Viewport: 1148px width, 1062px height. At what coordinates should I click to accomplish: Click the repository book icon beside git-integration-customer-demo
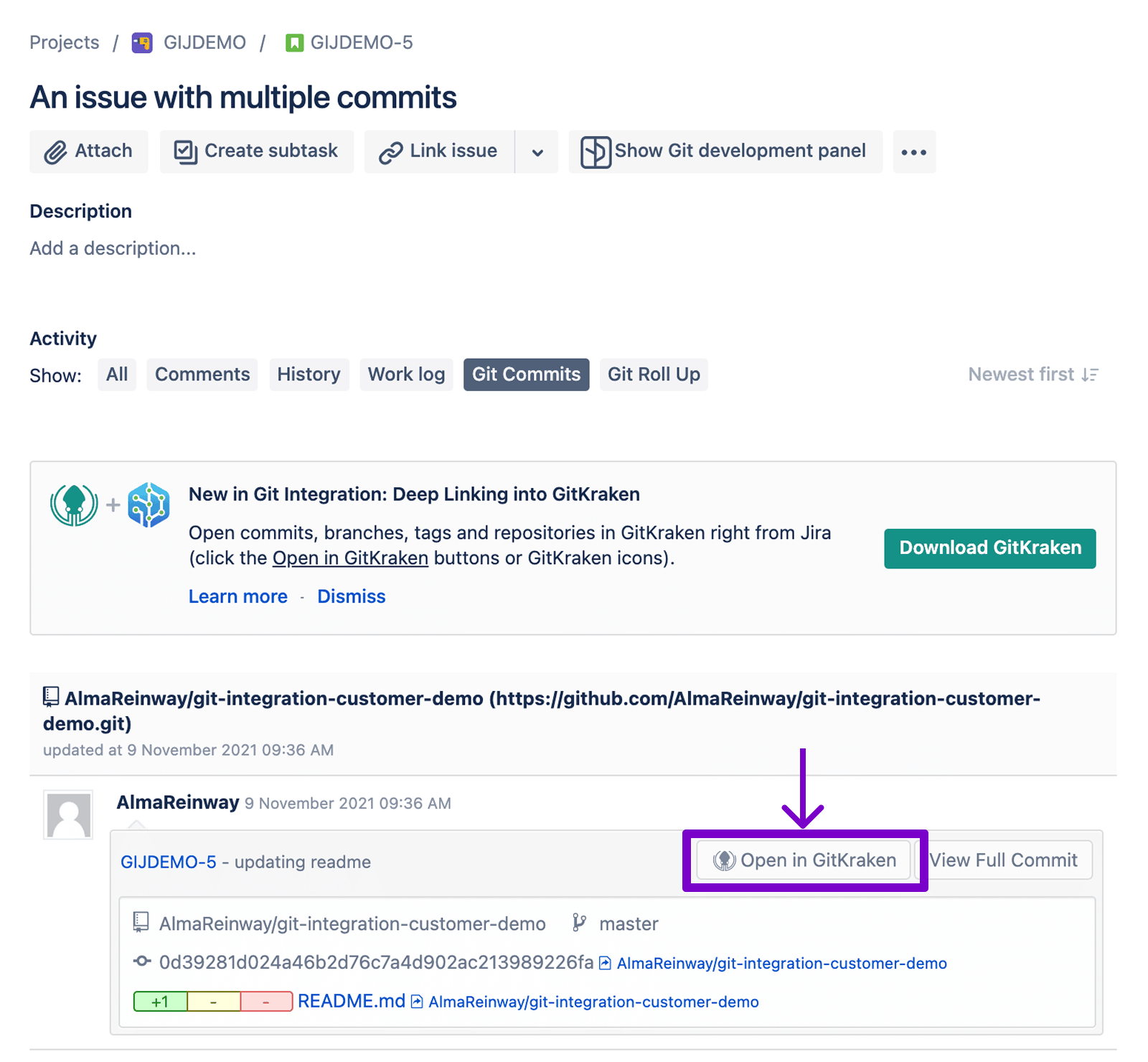141,924
